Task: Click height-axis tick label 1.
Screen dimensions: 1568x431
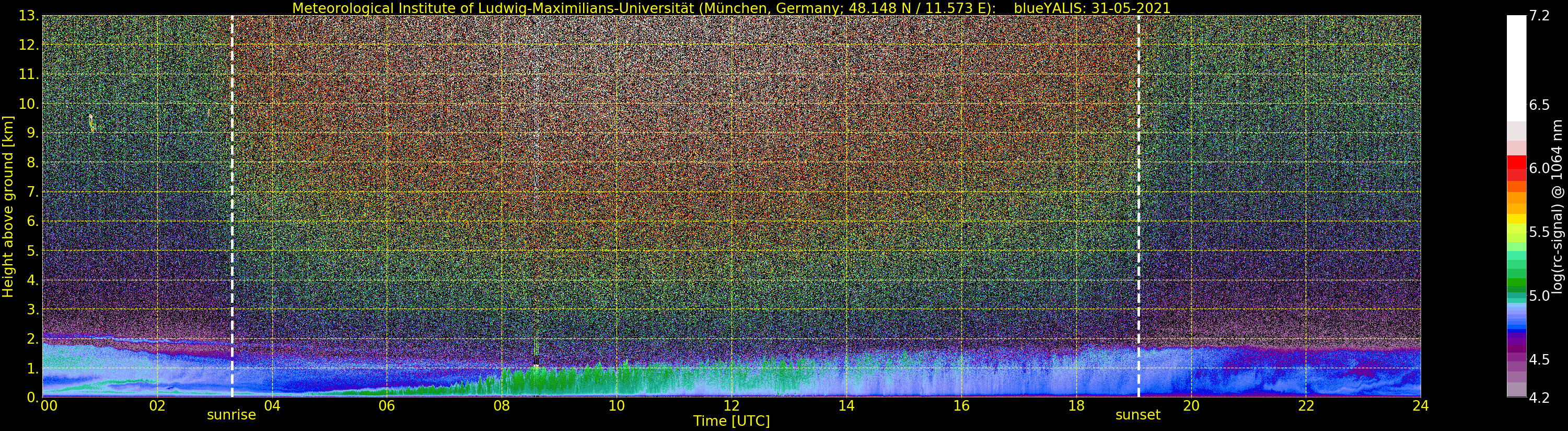Action: point(34,368)
